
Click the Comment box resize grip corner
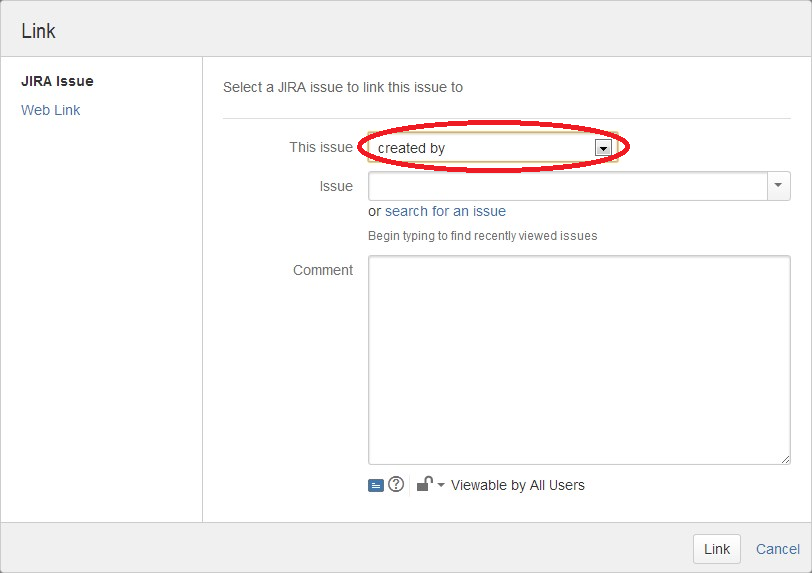tap(785, 459)
